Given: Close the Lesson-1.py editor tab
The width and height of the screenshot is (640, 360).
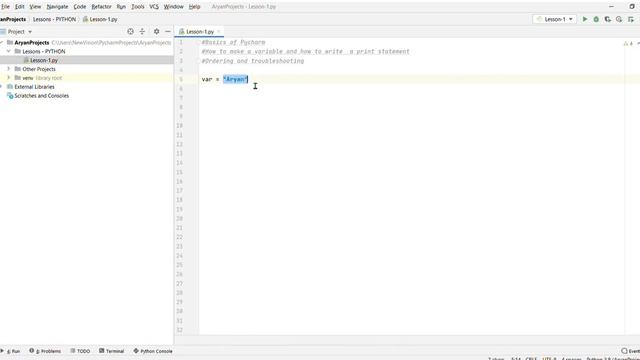Looking at the screenshot, I should coord(219,31).
